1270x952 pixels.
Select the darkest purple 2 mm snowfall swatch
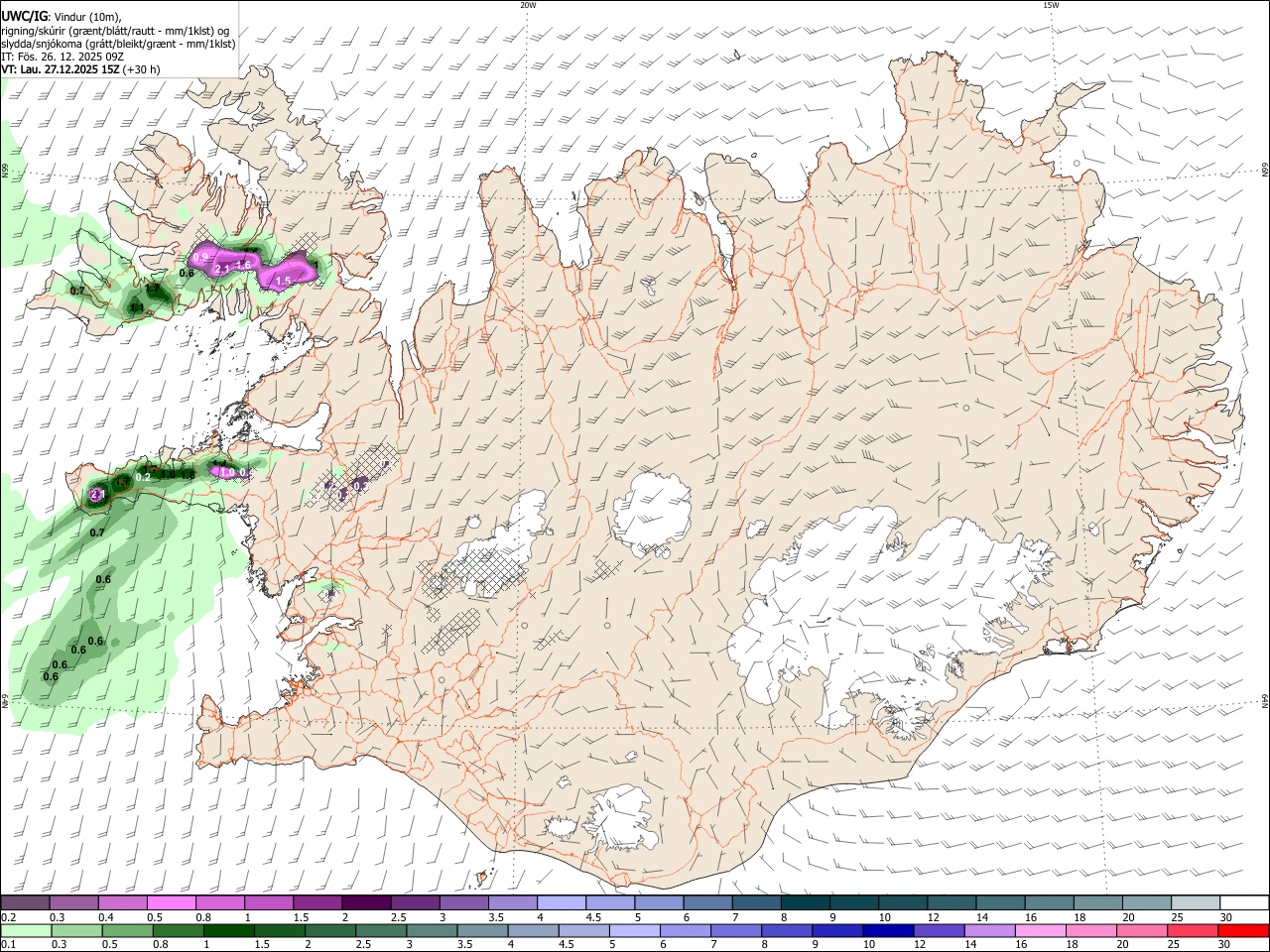coord(365,902)
